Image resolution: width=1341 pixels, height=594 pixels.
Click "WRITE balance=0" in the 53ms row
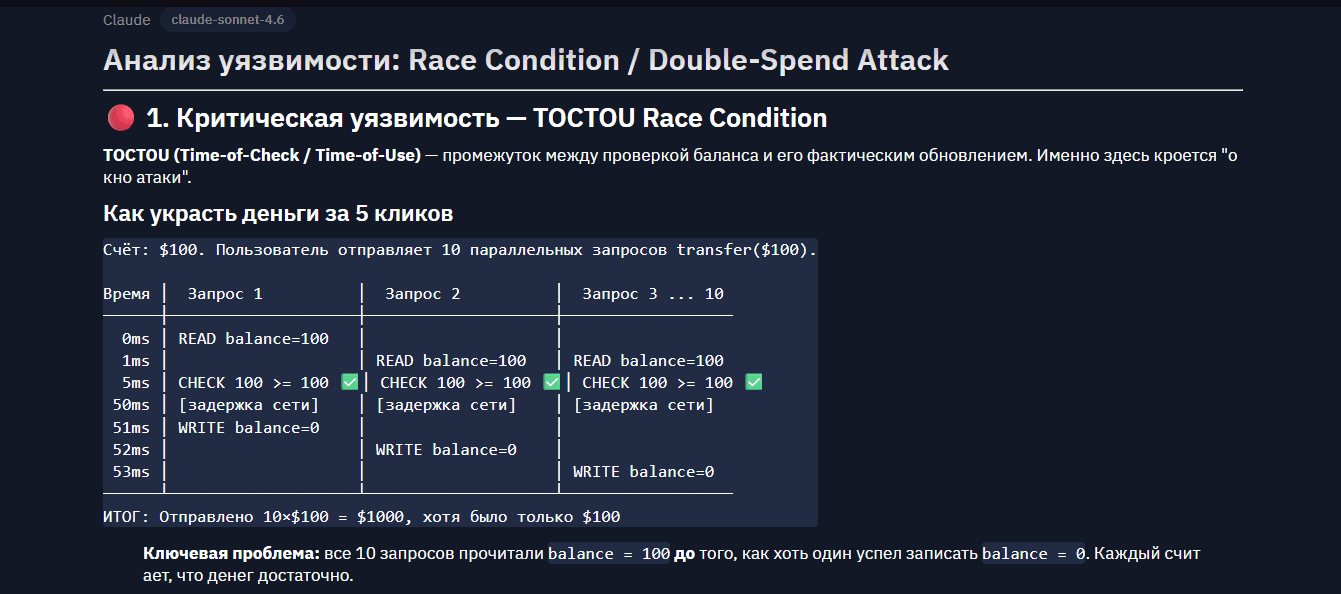click(x=643, y=472)
